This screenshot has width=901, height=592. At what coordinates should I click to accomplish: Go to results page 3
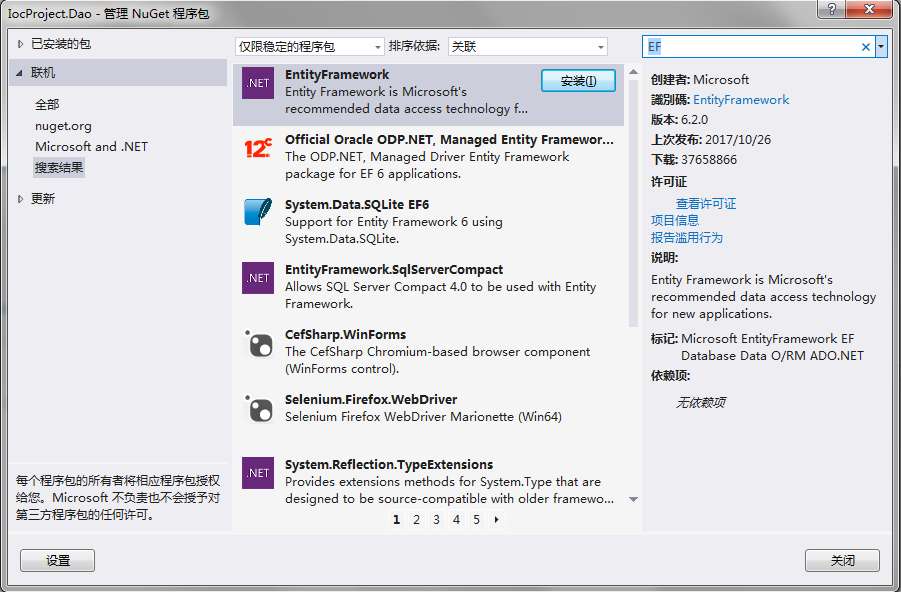click(x=436, y=520)
